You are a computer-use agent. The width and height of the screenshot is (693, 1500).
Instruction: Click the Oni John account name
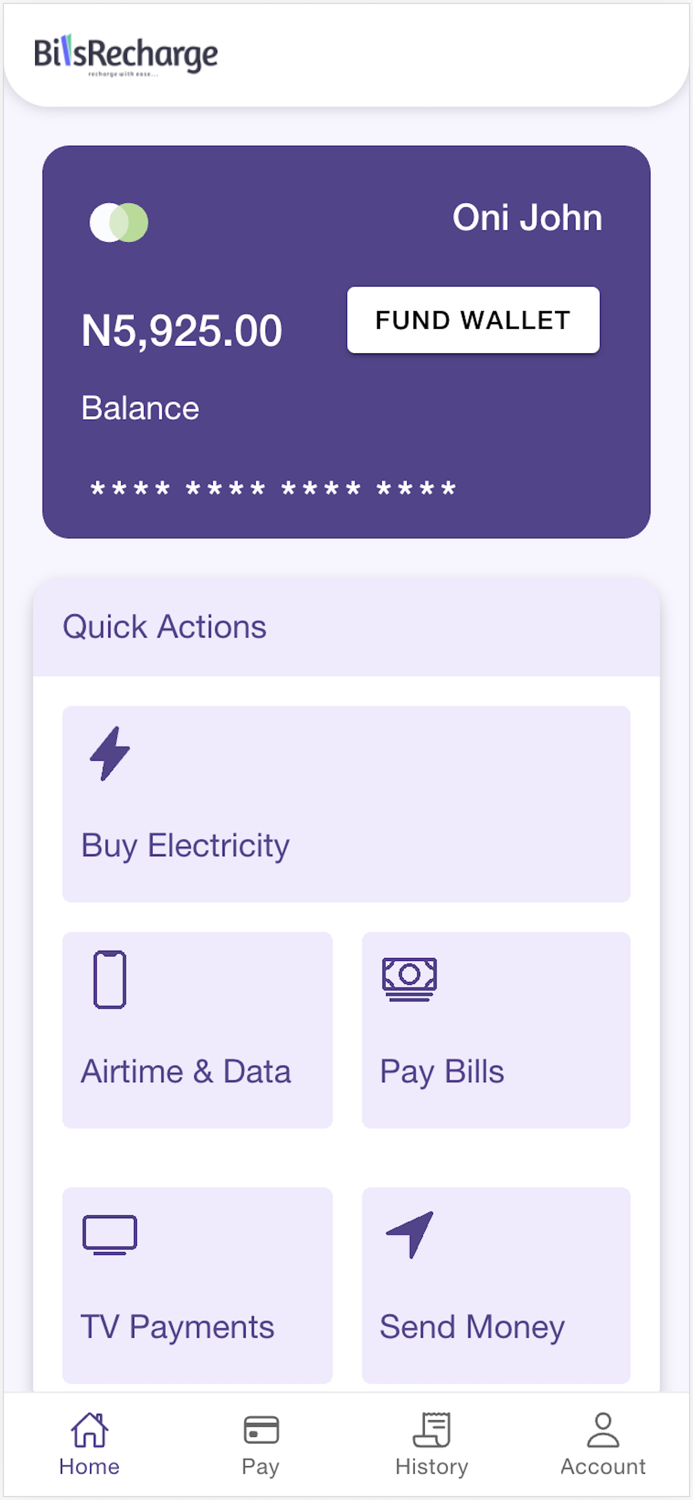528,217
